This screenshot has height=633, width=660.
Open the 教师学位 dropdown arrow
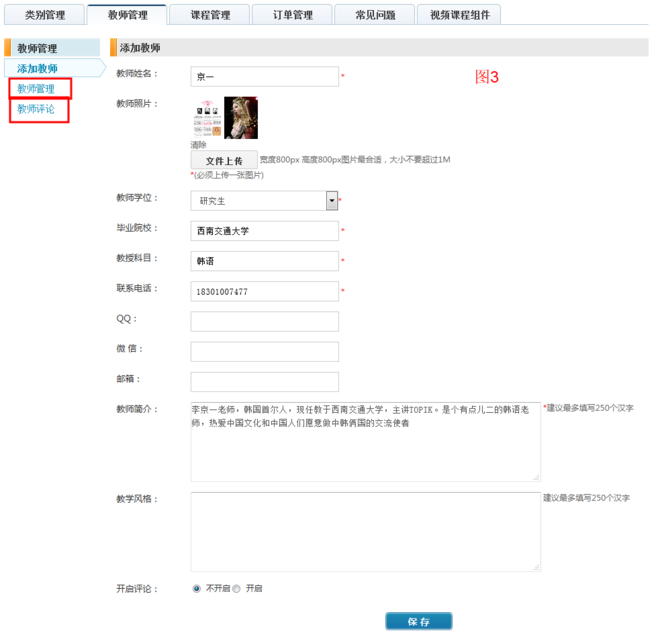pos(332,201)
